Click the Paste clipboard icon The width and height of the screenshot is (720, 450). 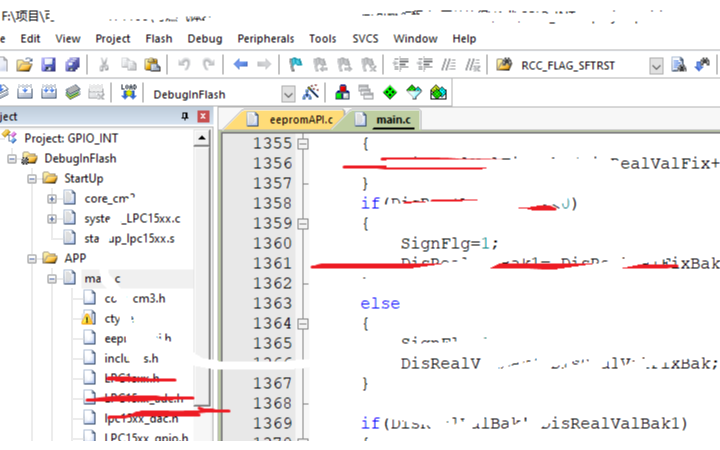point(152,65)
